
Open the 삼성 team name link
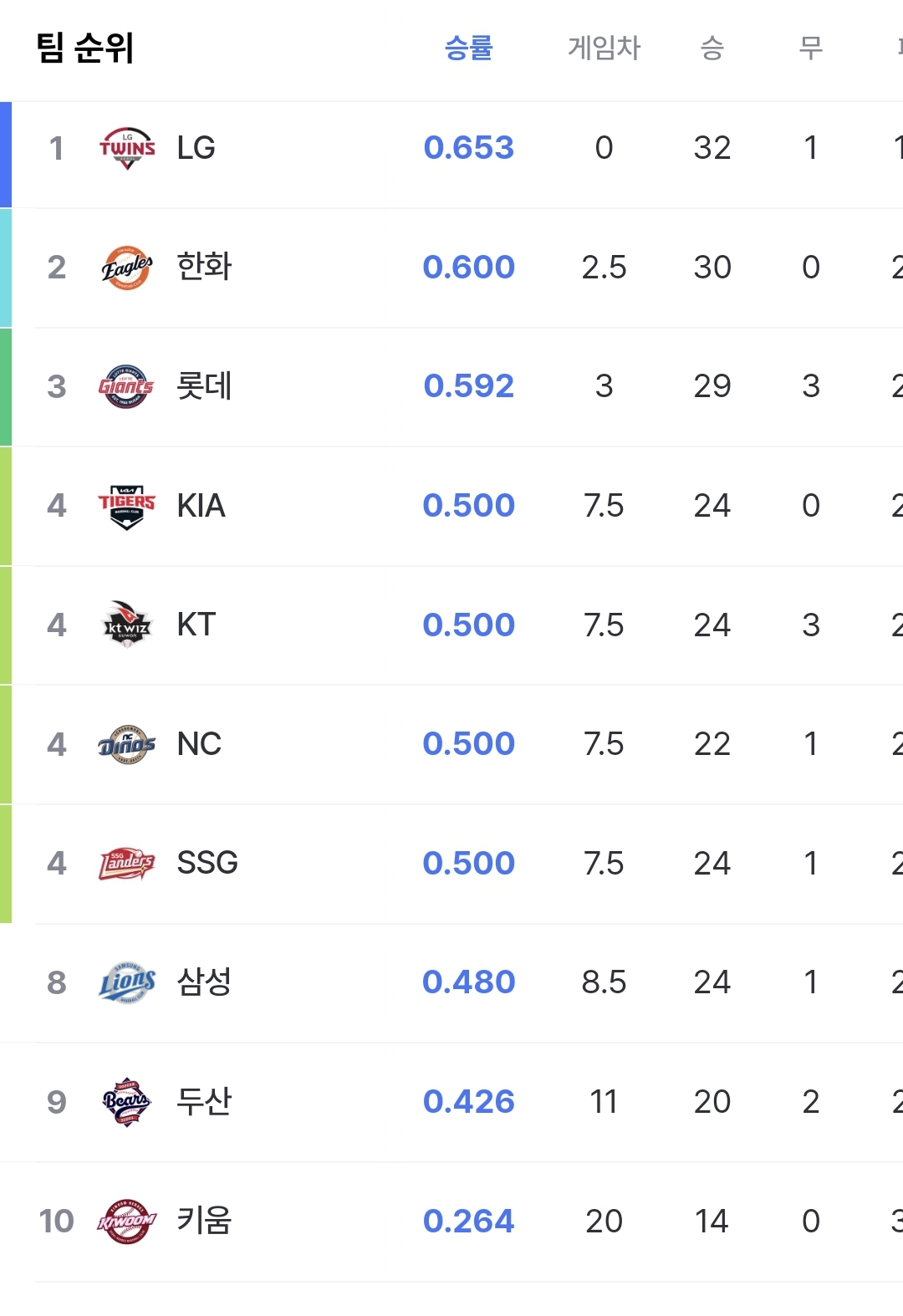click(204, 982)
